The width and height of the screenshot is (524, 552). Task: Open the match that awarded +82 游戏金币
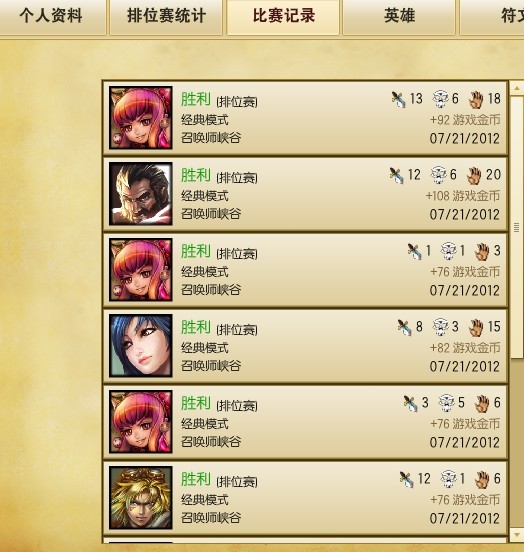click(x=305, y=346)
